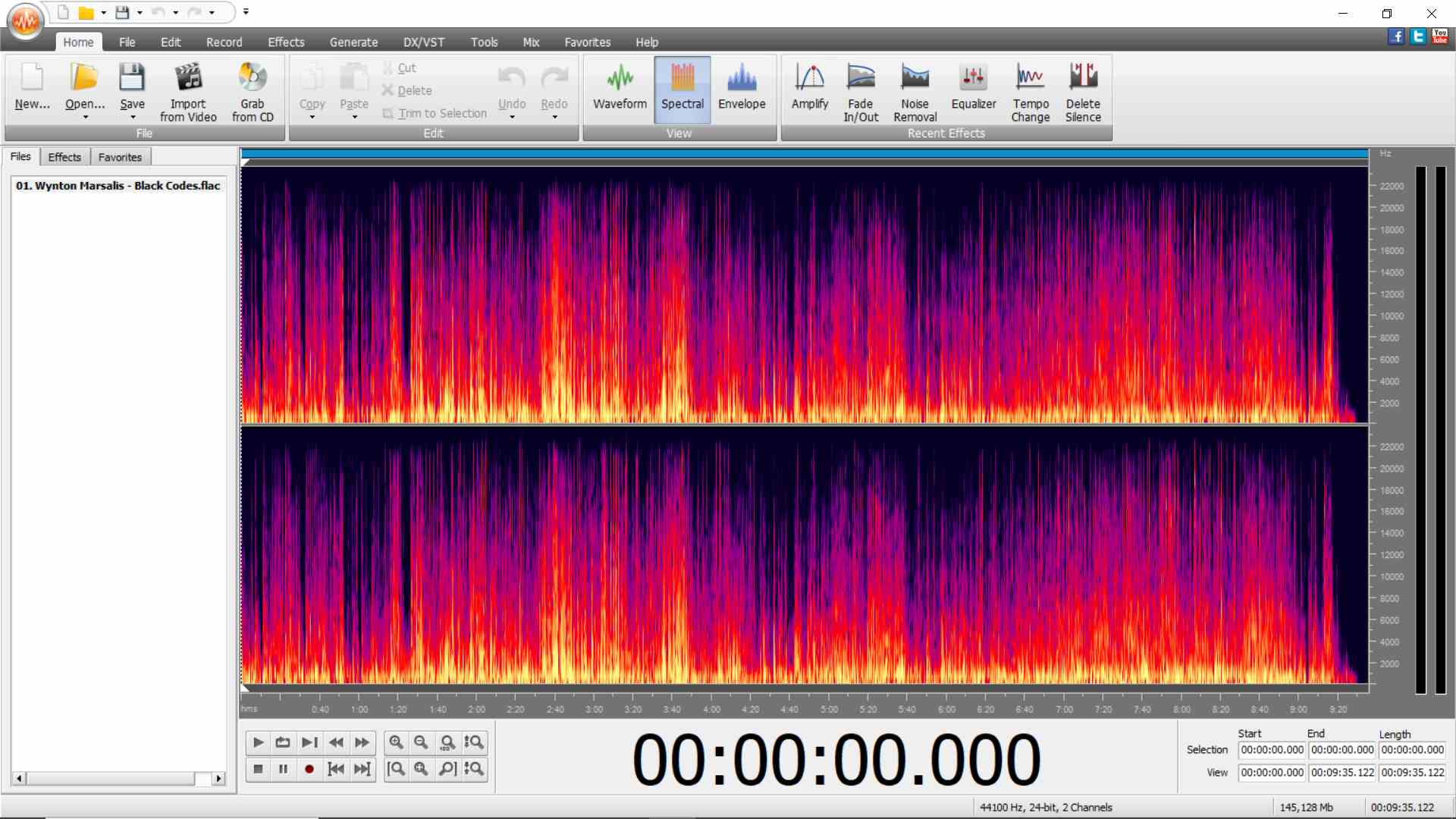The image size is (1456, 819).
Task: Click the red Record button
Action: 309,769
